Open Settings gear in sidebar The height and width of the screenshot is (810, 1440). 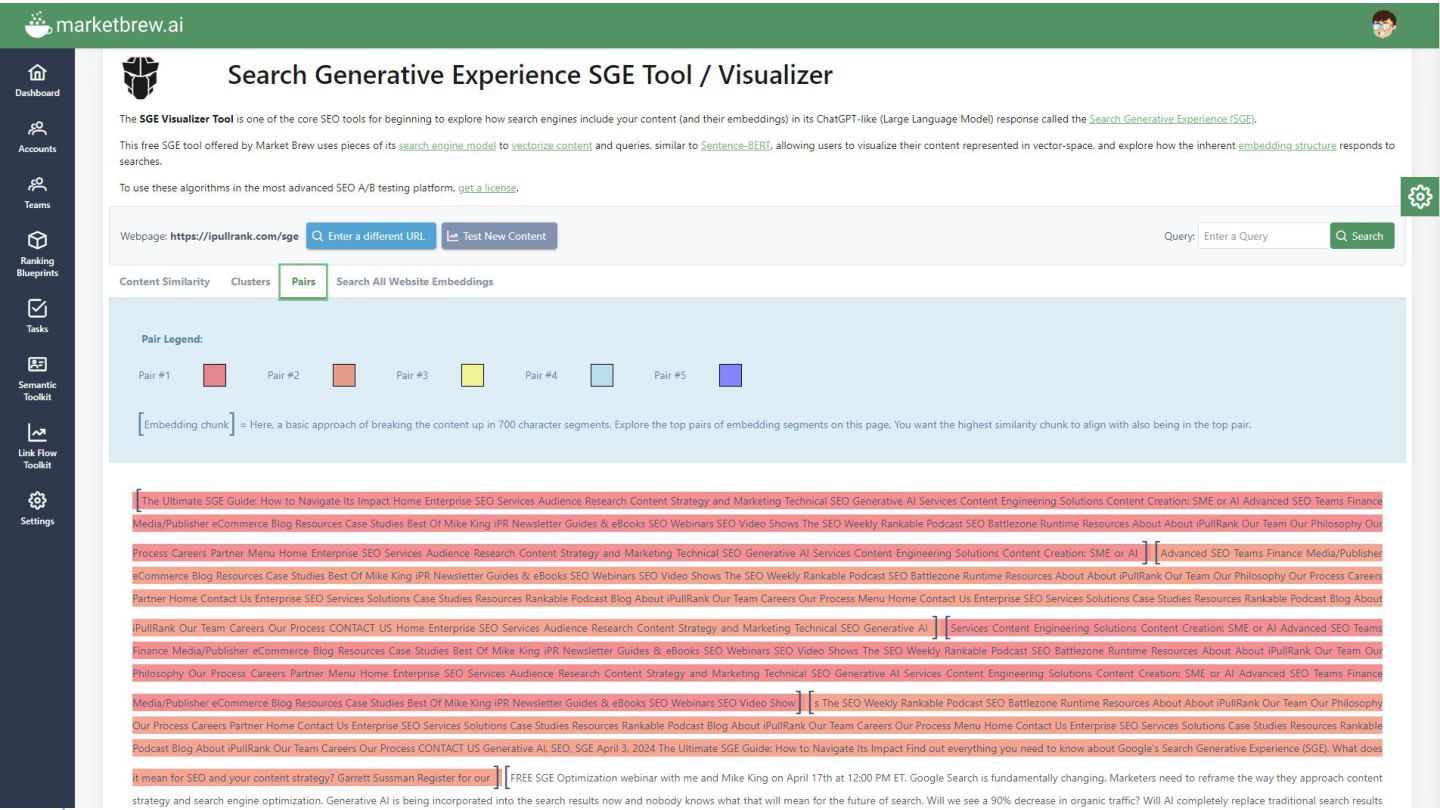tap(37, 509)
